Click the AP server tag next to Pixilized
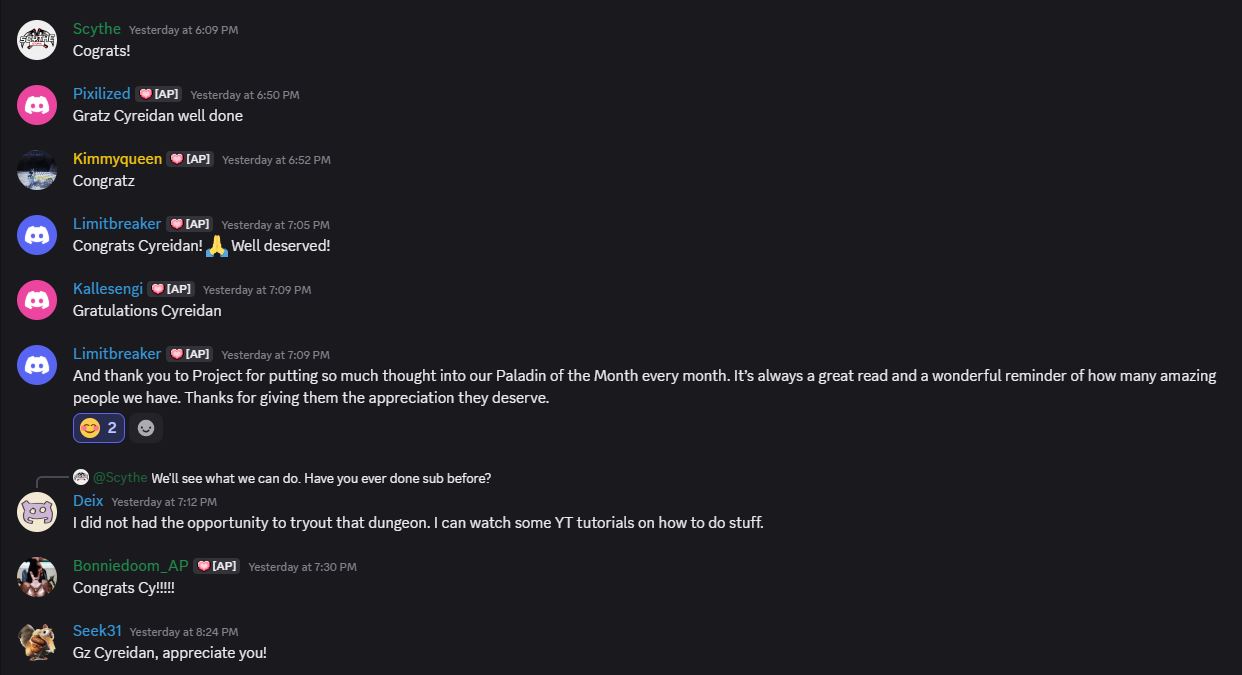1242x675 pixels. click(x=159, y=94)
